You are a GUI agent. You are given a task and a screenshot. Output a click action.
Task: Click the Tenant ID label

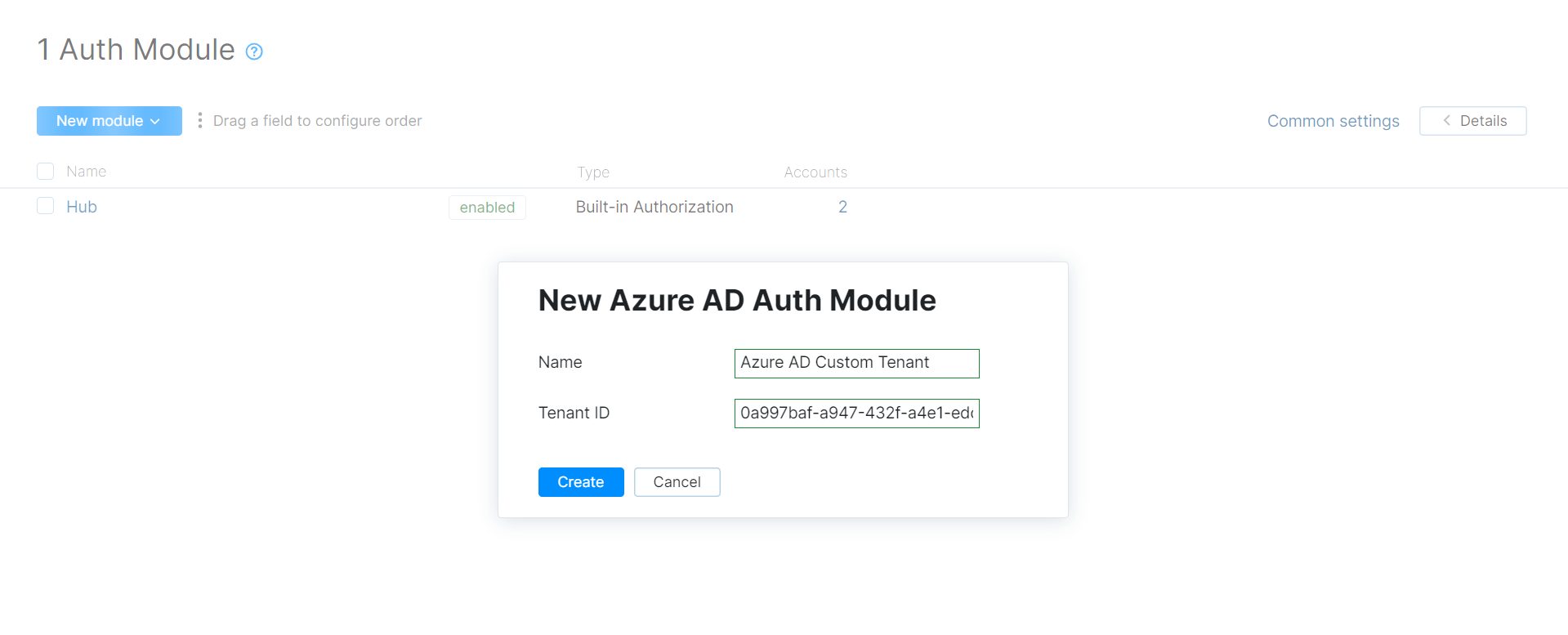tap(574, 413)
